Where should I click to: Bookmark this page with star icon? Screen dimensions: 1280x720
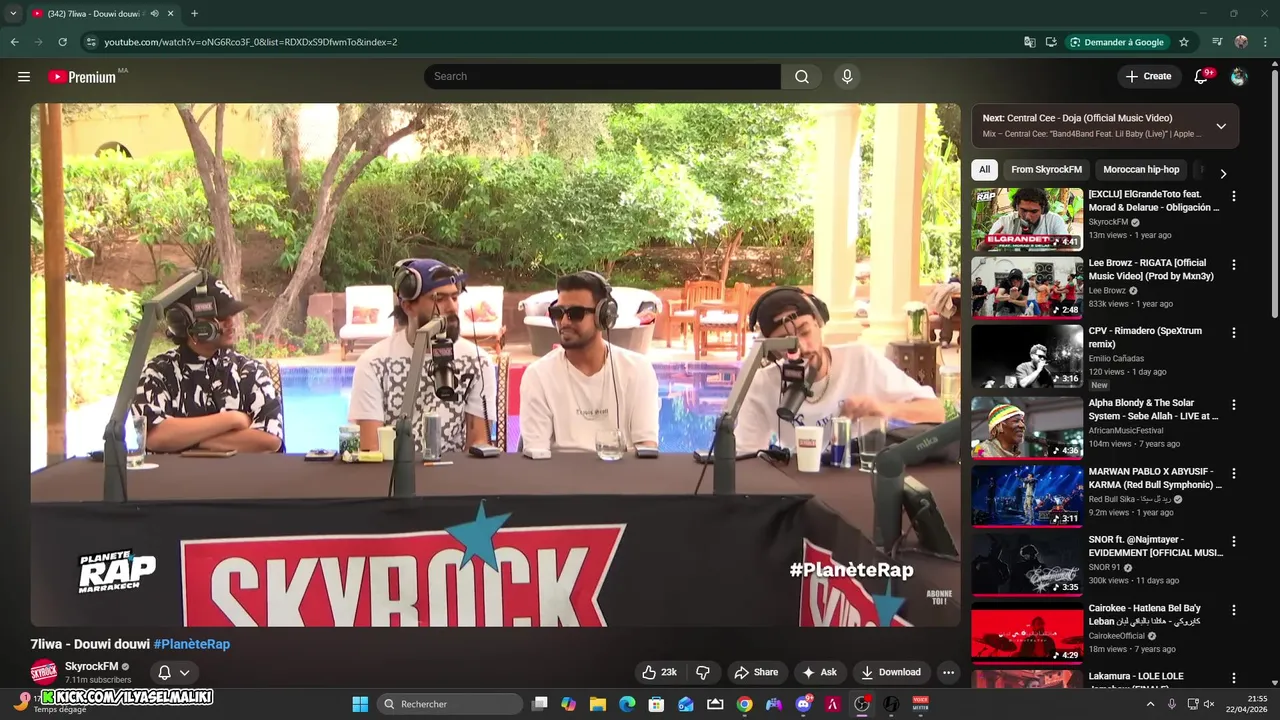(1184, 42)
